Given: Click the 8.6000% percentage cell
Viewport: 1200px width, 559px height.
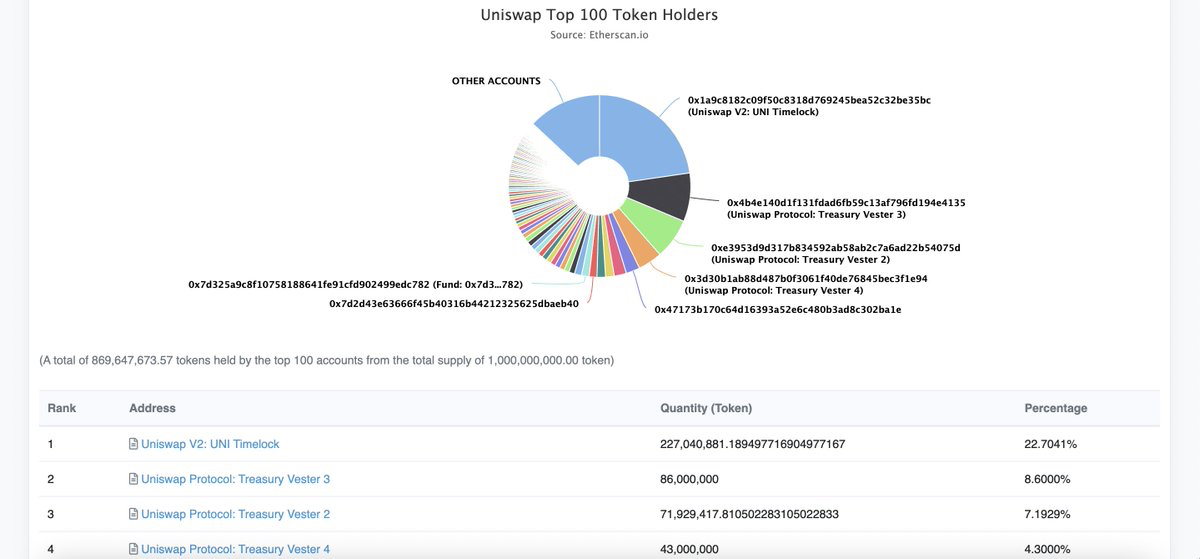Looking at the screenshot, I should (x=1048, y=479).
